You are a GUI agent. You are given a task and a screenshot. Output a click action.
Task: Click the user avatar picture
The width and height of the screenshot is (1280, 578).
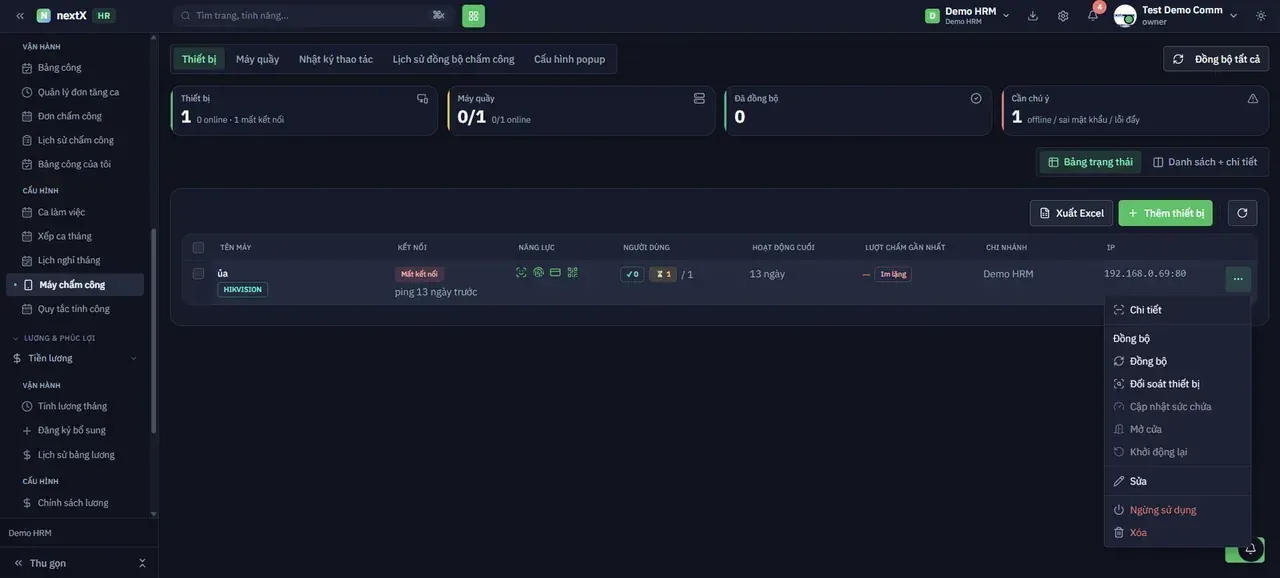(x=1125, y=16)
